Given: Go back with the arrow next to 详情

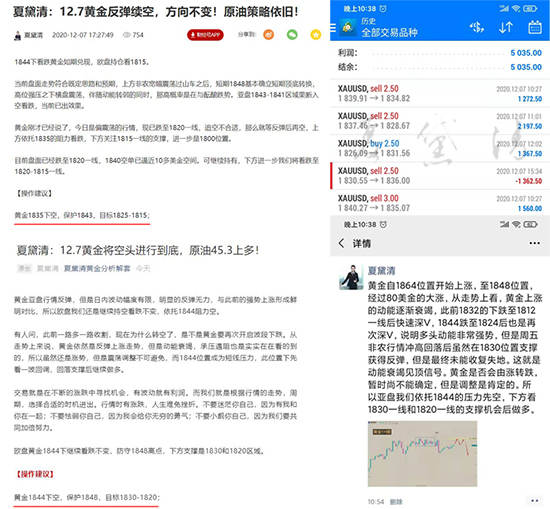Looking at the screenshot, I should point(341,243).
